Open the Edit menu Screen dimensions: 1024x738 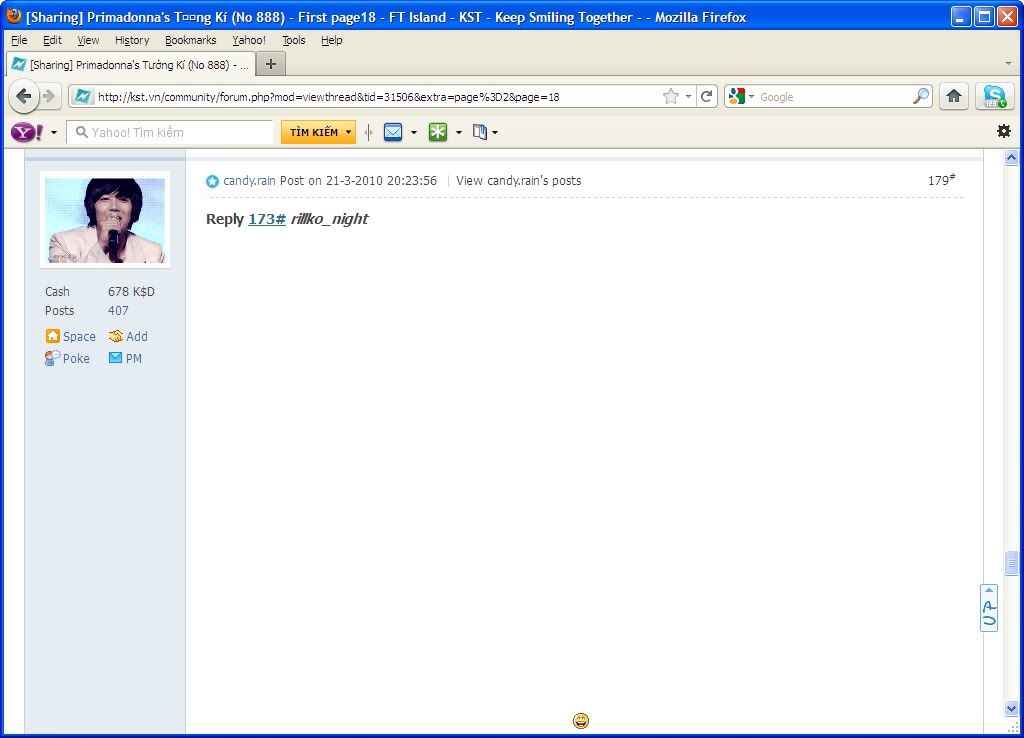tap(52, 40)
